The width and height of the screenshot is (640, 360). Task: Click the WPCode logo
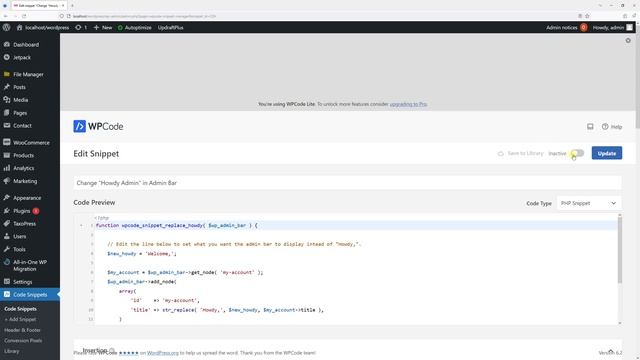pyautogui.click(x=98, y=127)
